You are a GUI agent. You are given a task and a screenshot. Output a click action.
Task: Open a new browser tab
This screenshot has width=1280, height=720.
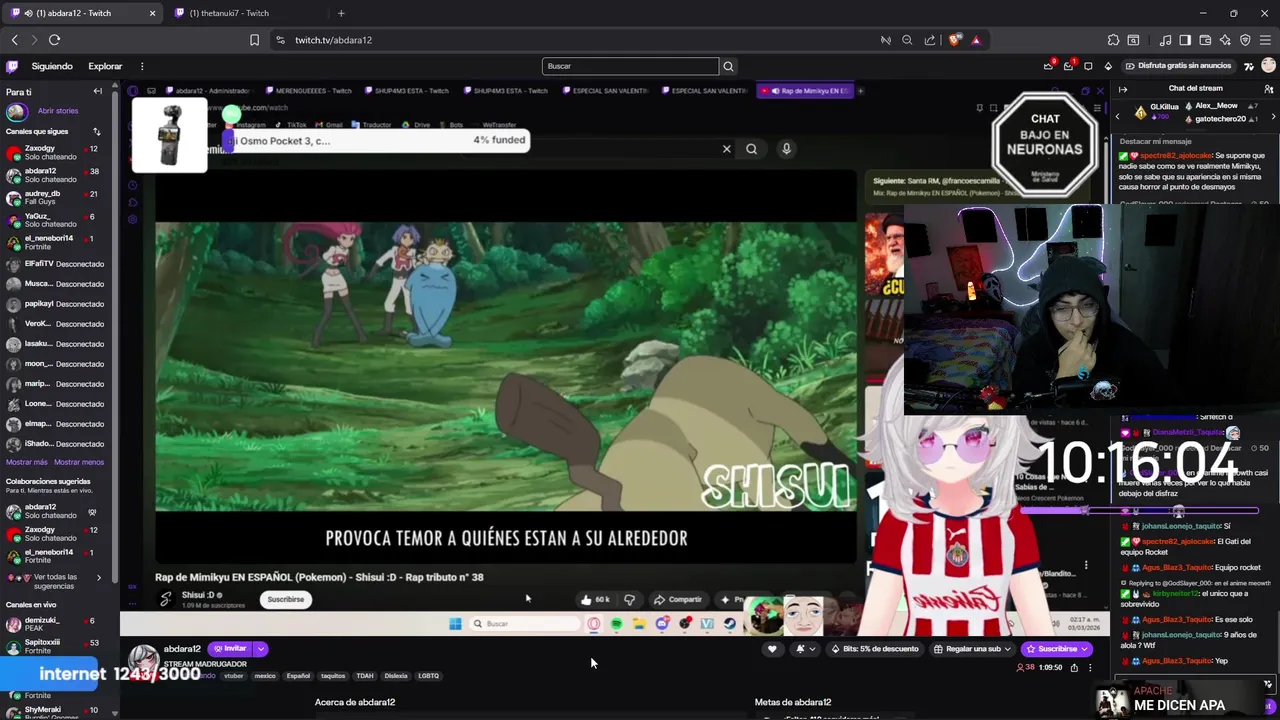341,13
